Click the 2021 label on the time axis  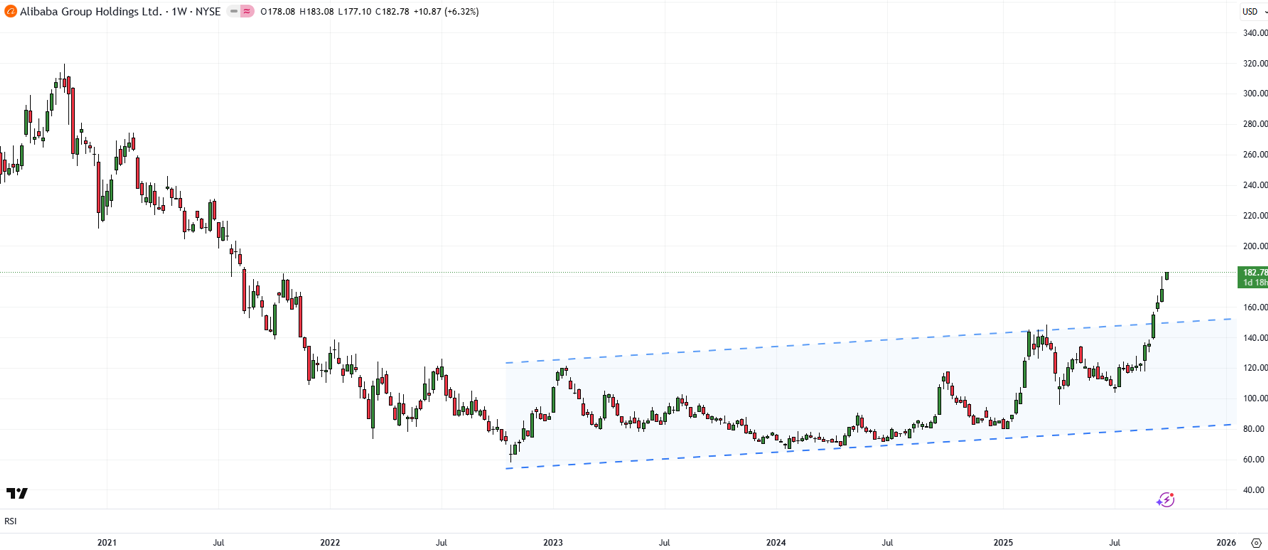107,542
